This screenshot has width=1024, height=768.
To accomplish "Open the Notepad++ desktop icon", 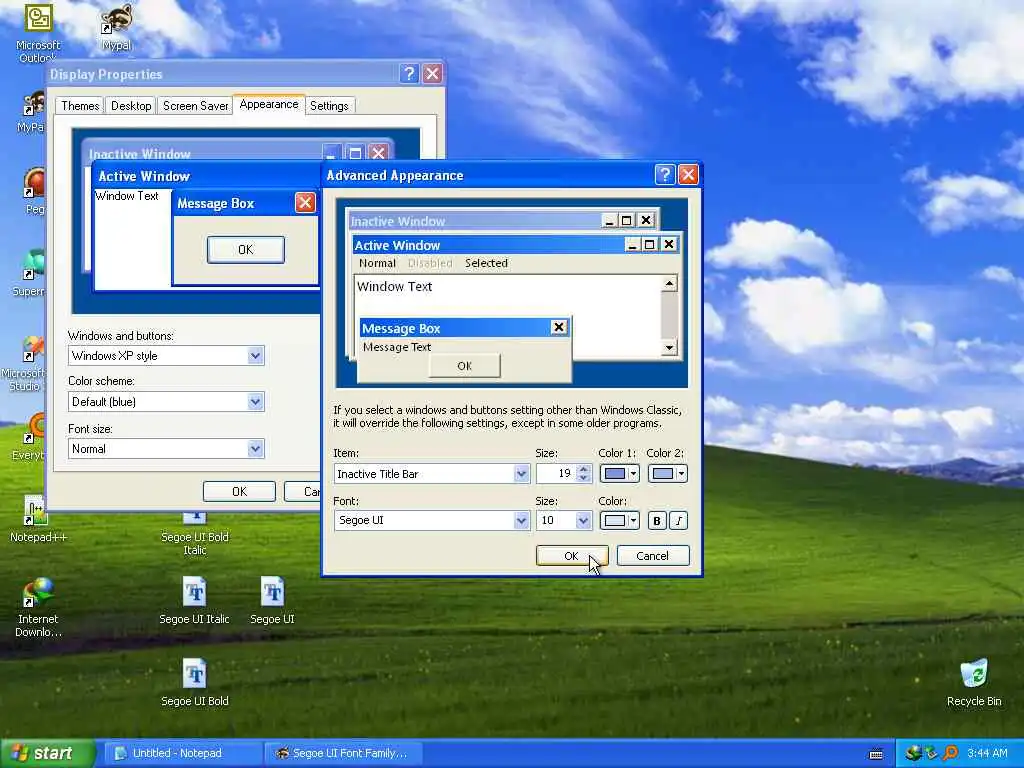I will 38,519.
